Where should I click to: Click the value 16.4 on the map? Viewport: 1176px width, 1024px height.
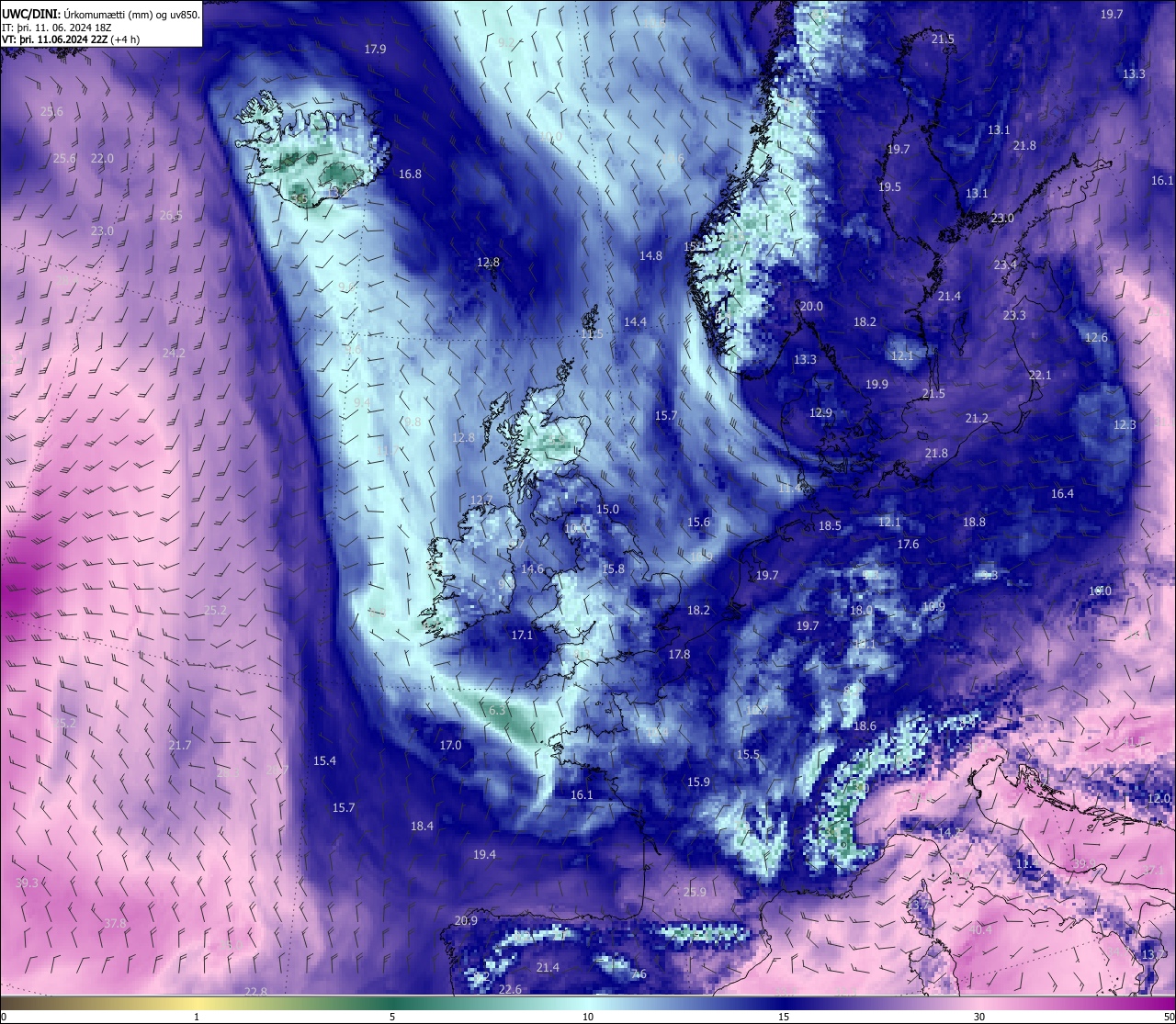pyautogui.click(x=1062, y=494)
